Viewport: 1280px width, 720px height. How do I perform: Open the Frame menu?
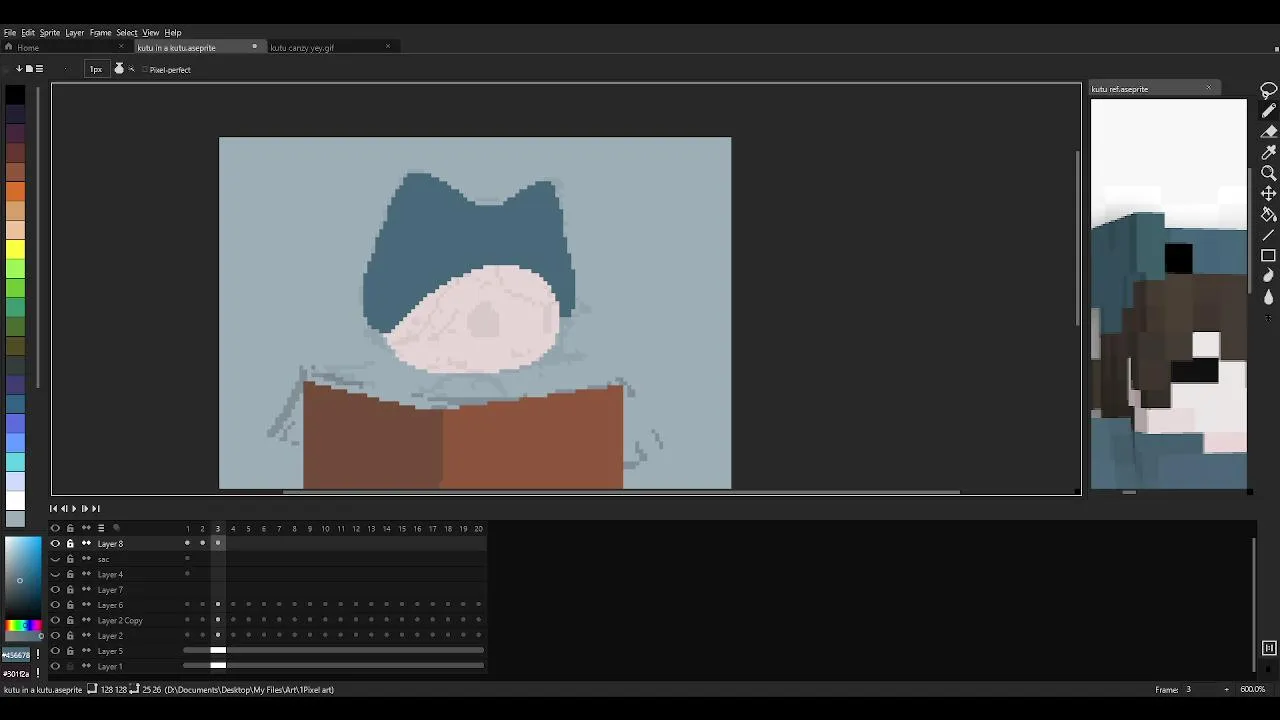pos(100,33)
